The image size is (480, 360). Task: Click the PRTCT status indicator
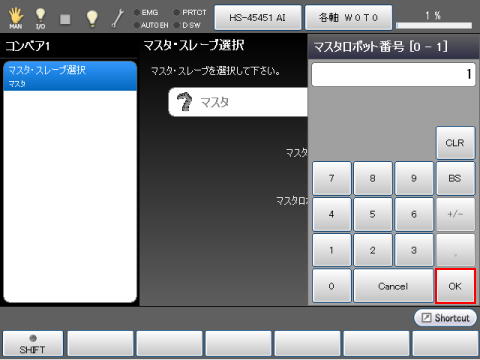point(190,13)
